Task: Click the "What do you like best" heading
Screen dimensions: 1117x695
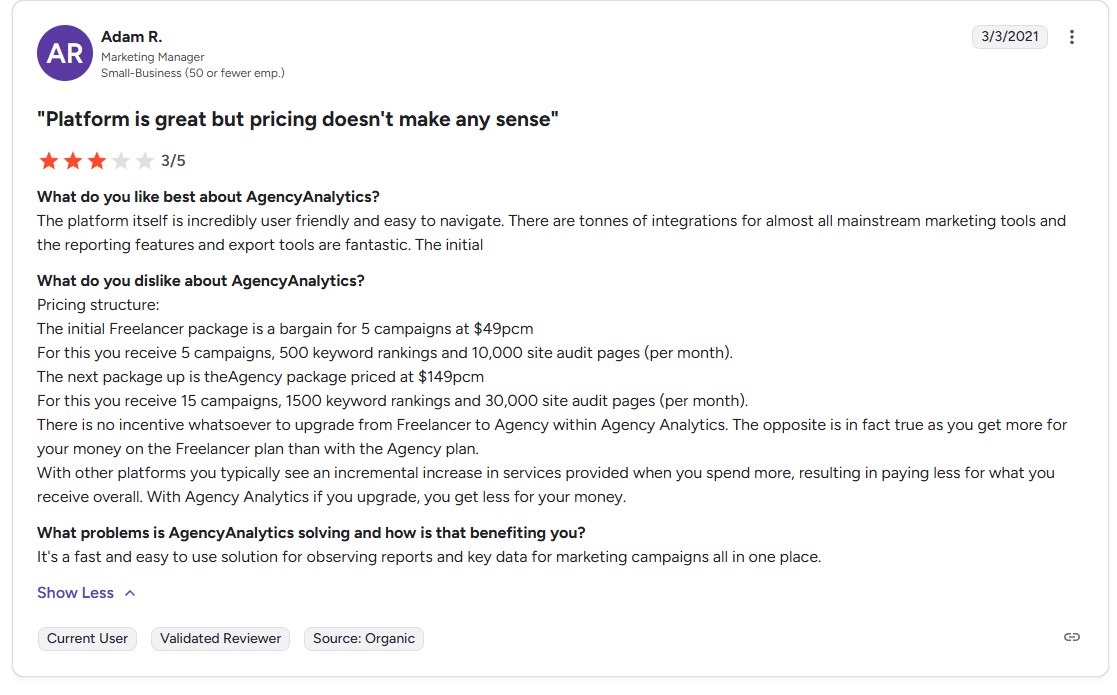Action: (x=208, y=197)
